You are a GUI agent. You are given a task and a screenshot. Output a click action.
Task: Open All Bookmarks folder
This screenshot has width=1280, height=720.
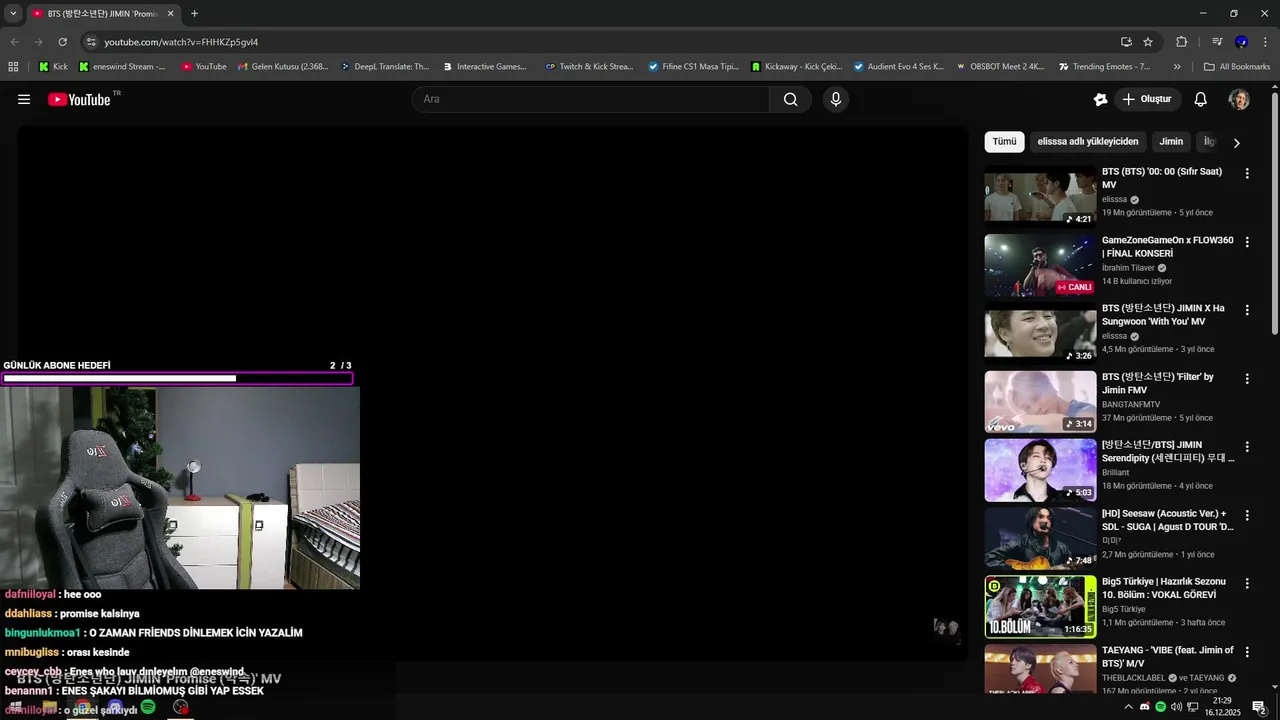(x=1237, y=67)
